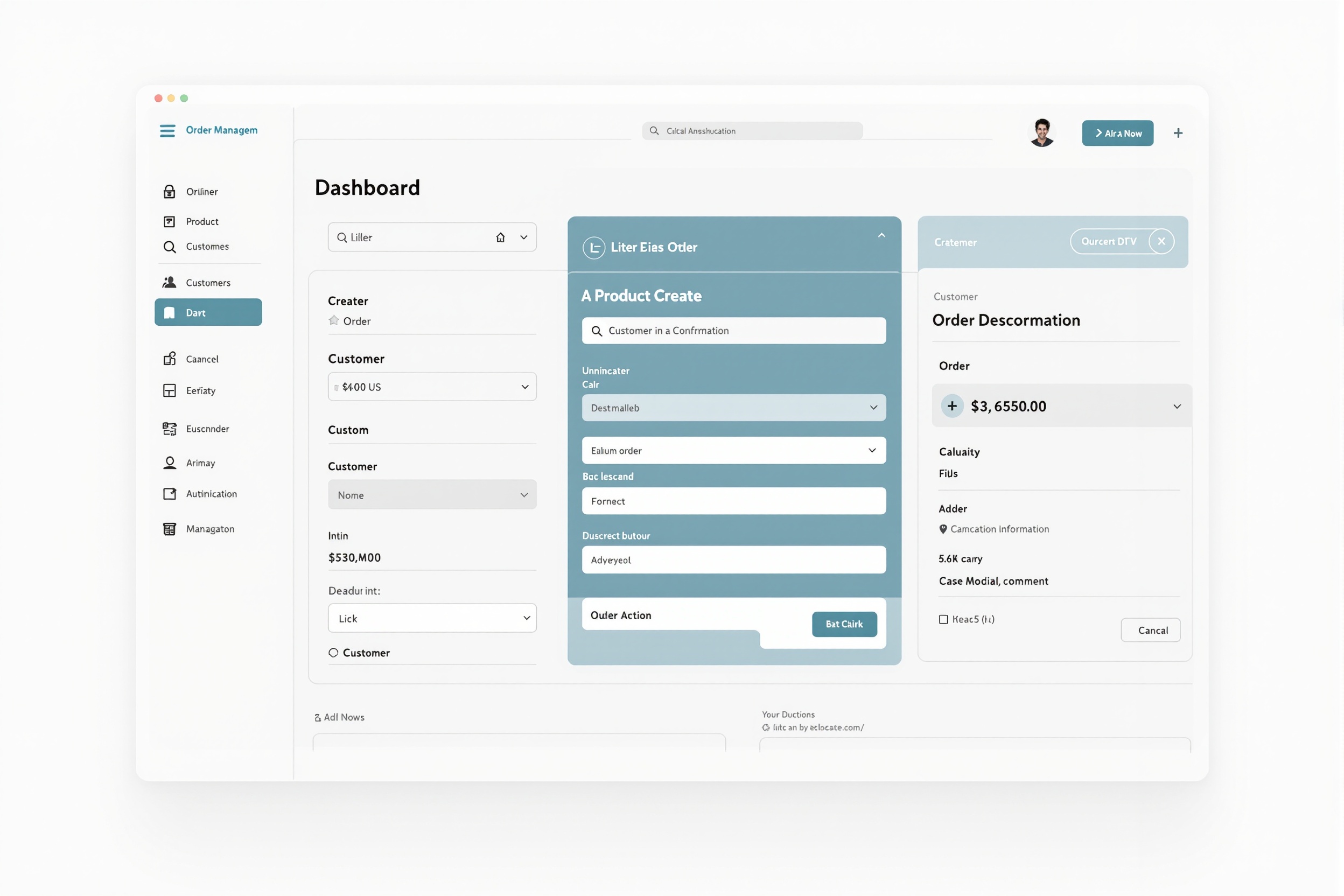Click the hamburger menu icon
The height and width of the screenshot is (896, 1344).
(x=167, y=131)
